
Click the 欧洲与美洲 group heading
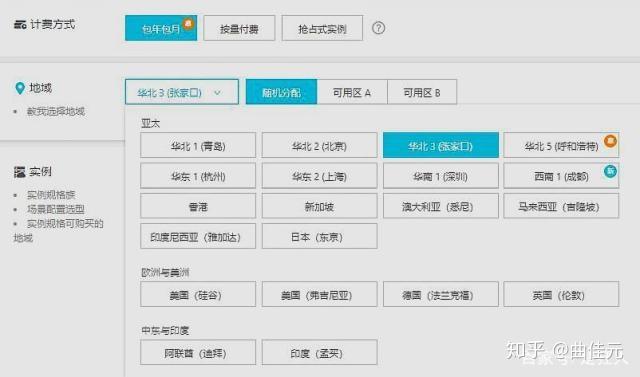click(x=165, y=272)
